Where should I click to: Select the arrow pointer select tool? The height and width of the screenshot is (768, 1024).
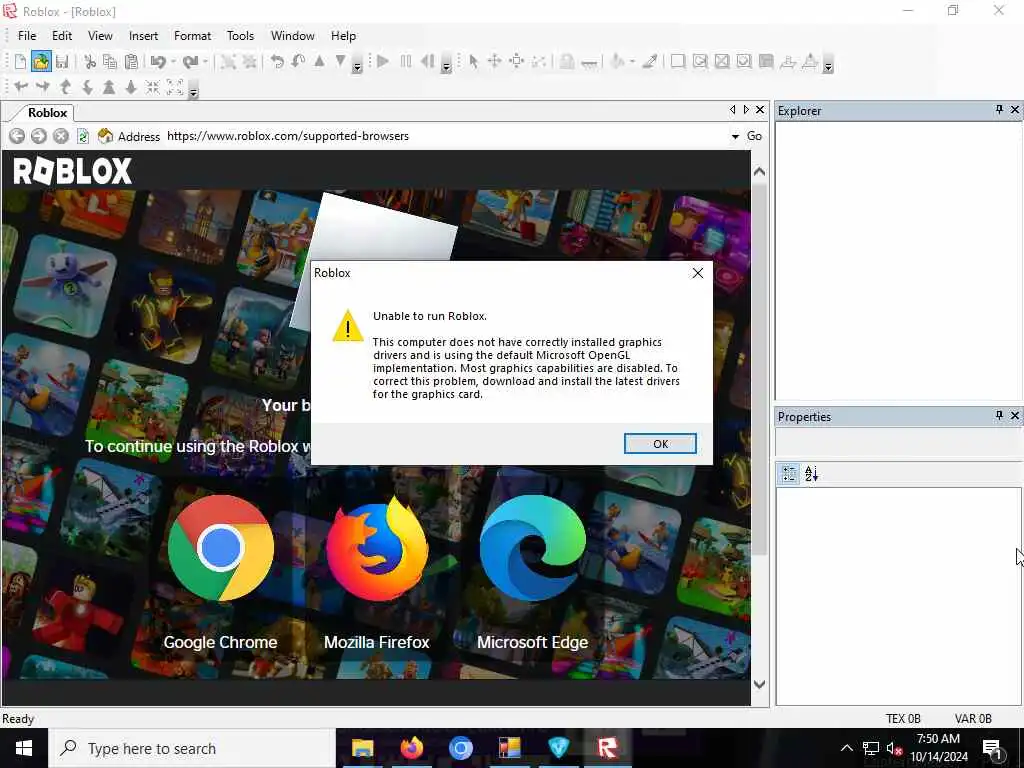click(473, 62)
